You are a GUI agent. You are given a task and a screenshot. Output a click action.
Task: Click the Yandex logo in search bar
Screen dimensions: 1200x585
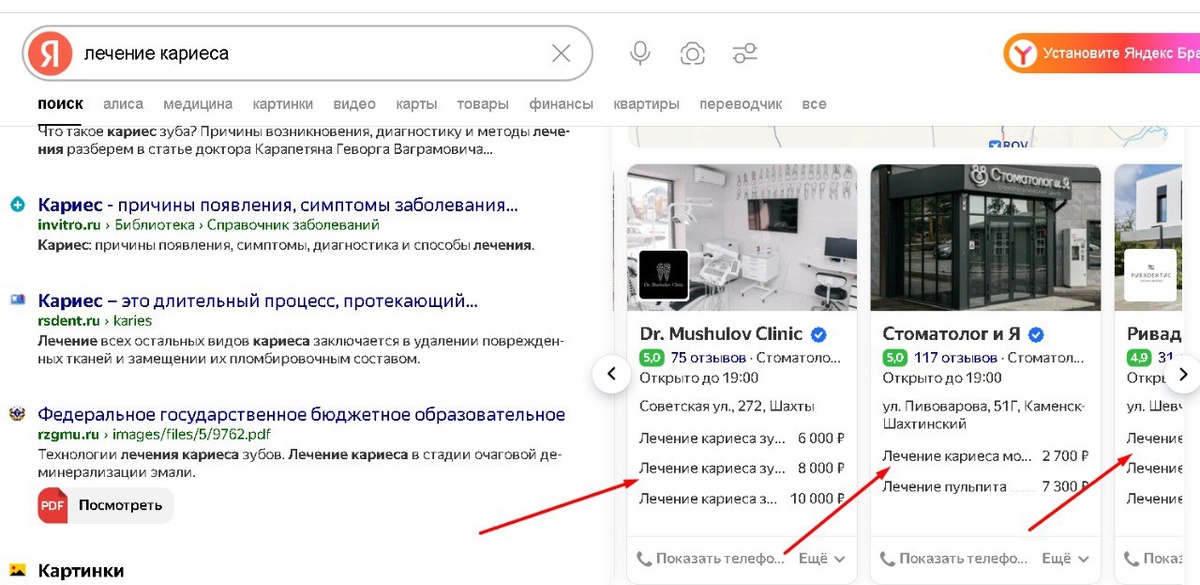tap(49, 53)
